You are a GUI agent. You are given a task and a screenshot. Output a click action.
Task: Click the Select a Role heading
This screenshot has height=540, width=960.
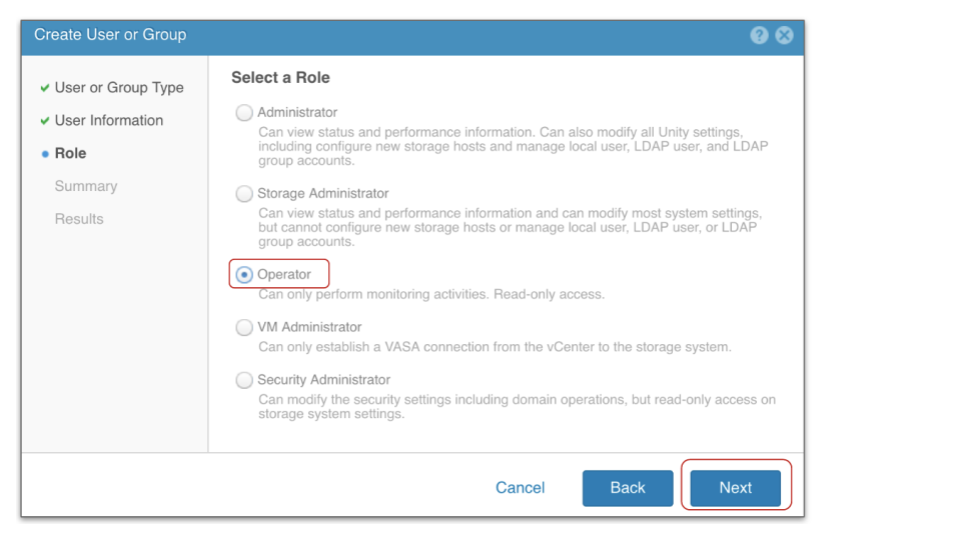coord(280,78)
